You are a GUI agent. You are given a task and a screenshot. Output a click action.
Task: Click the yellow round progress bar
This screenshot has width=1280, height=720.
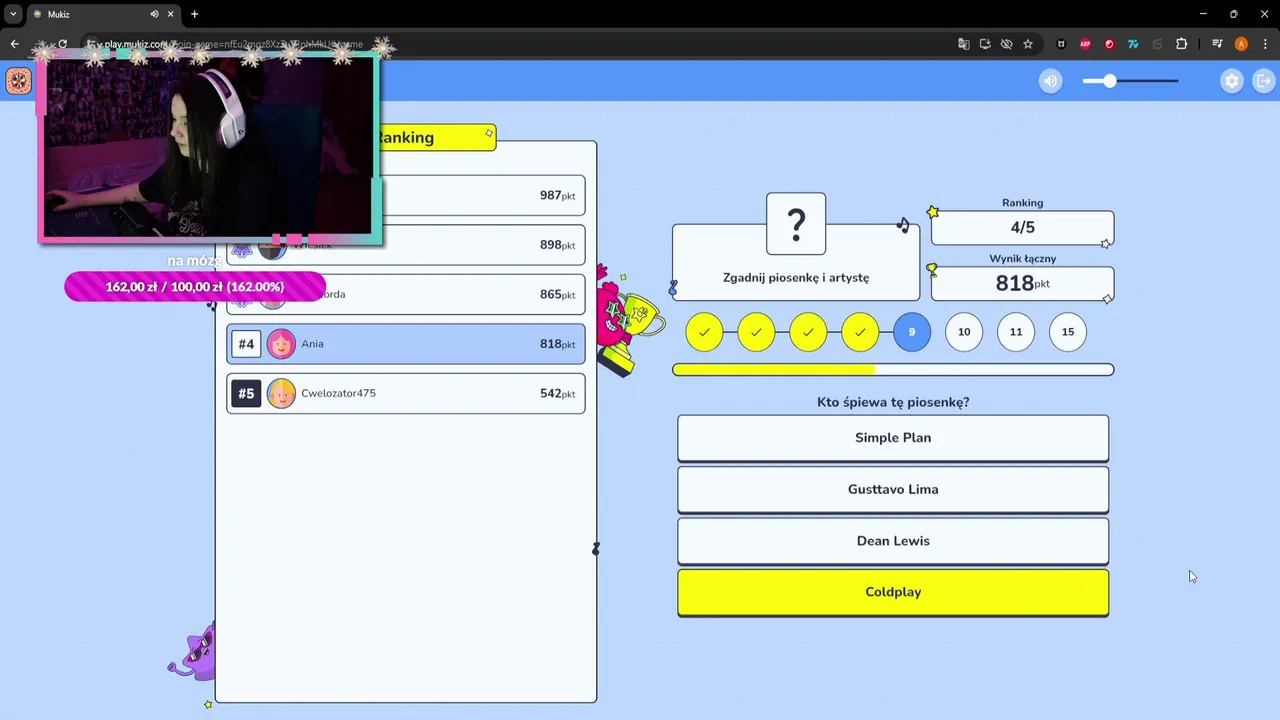[893, 370]
